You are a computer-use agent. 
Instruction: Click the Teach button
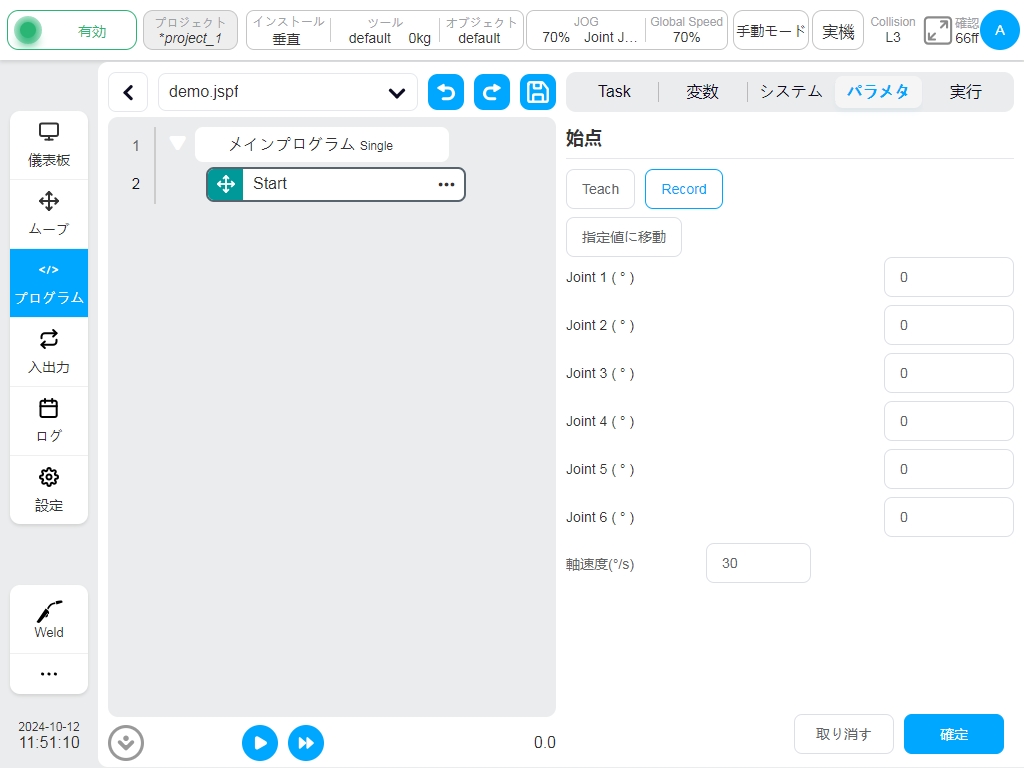coord(600,189)
